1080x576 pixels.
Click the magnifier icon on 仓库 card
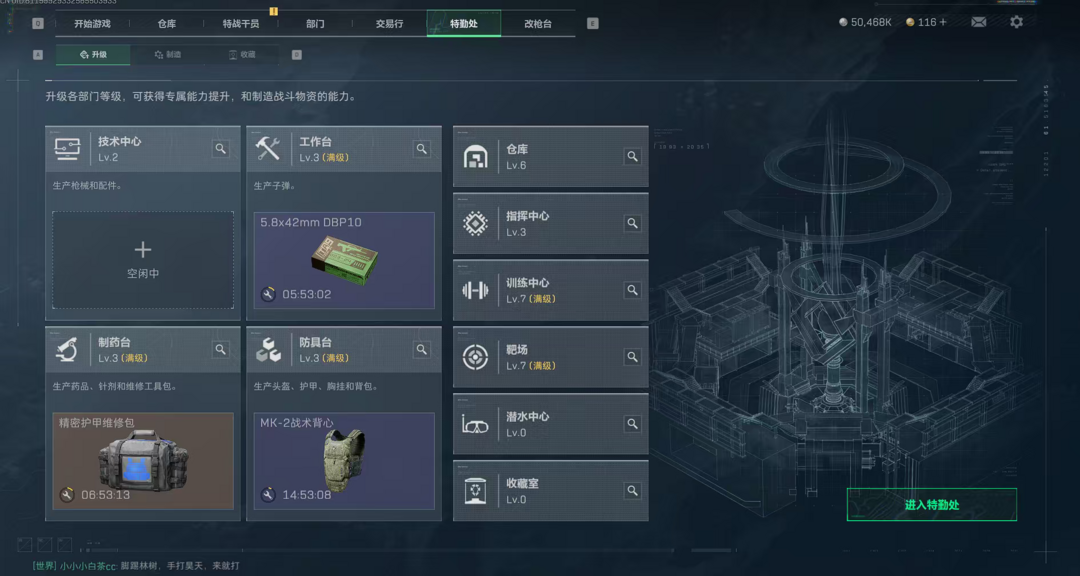tap(632, 157)
